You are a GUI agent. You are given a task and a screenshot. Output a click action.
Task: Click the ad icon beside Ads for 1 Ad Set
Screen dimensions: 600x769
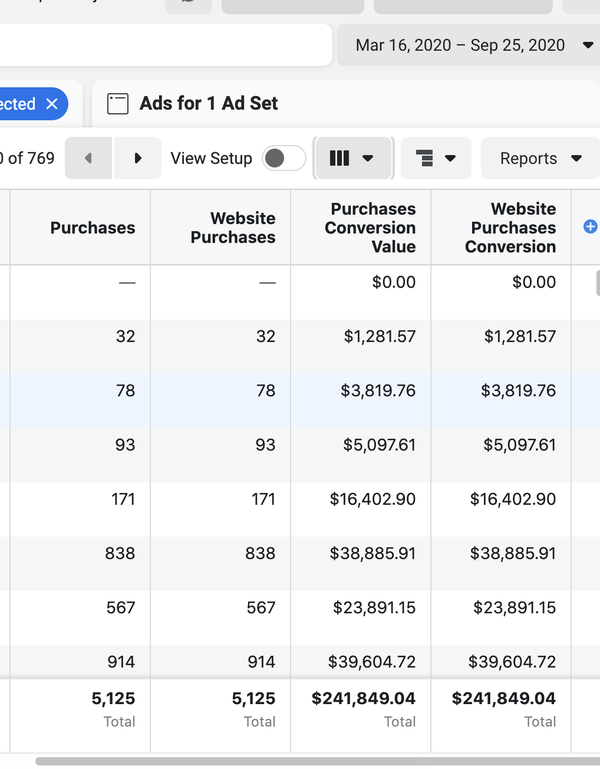118,104
